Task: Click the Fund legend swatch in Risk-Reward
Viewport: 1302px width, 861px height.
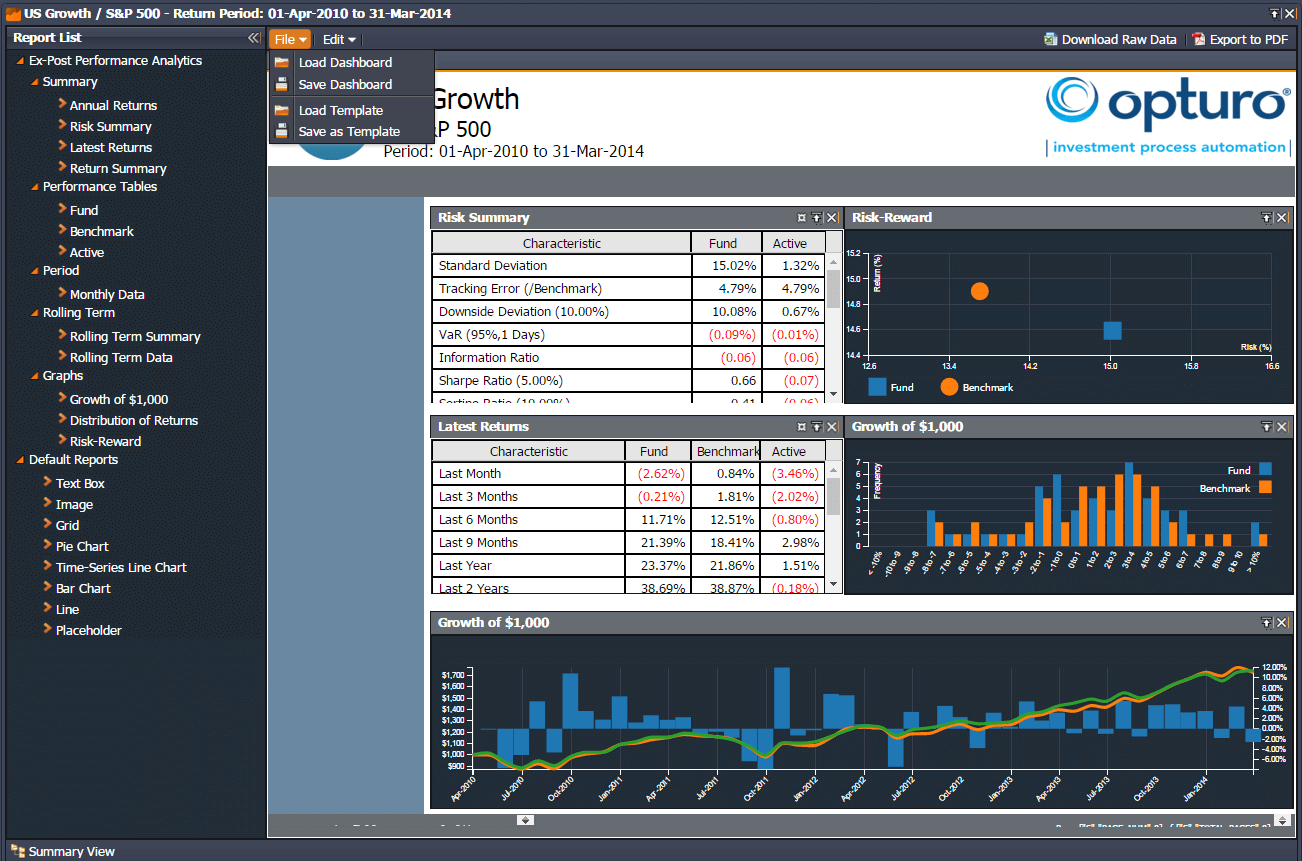Action: (x=877, y=387)
